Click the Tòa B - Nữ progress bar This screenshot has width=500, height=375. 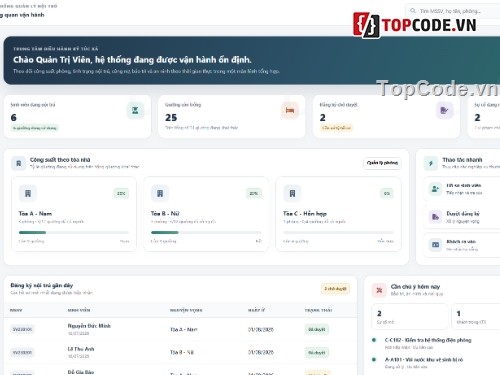pyautogui.click(x=206, y=232)
